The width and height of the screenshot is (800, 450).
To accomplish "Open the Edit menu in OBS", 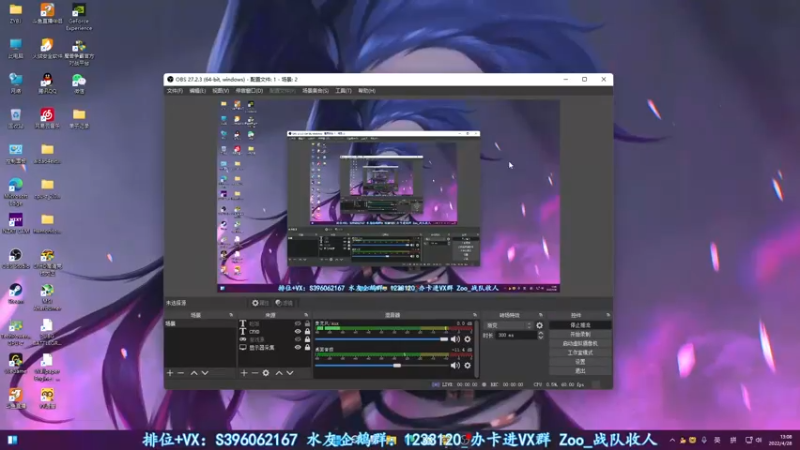I will coord(197,91).
